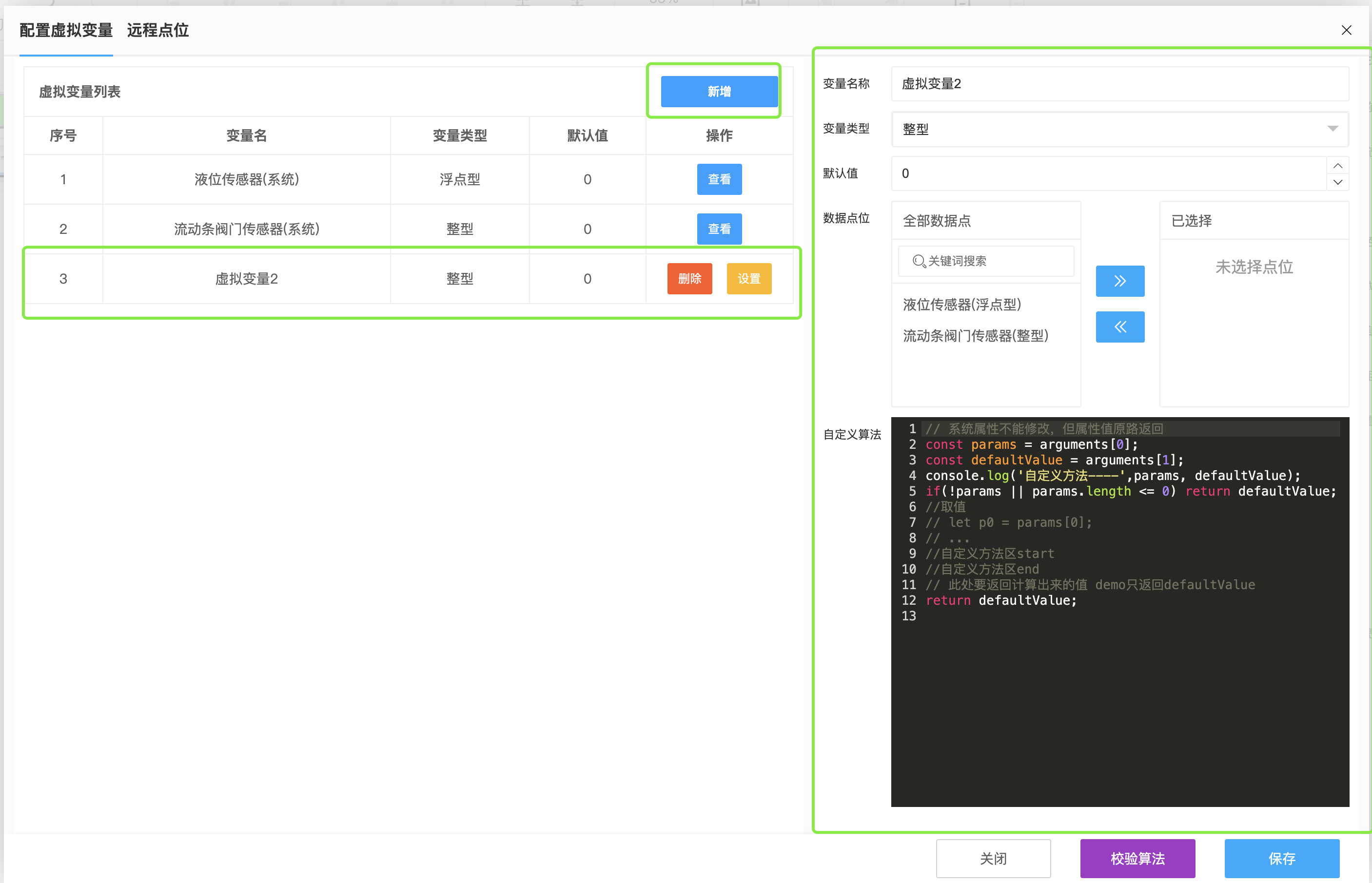1372x883 pixels.
Task: Click the 关键词搜索 search box
Action: (986, 262)
